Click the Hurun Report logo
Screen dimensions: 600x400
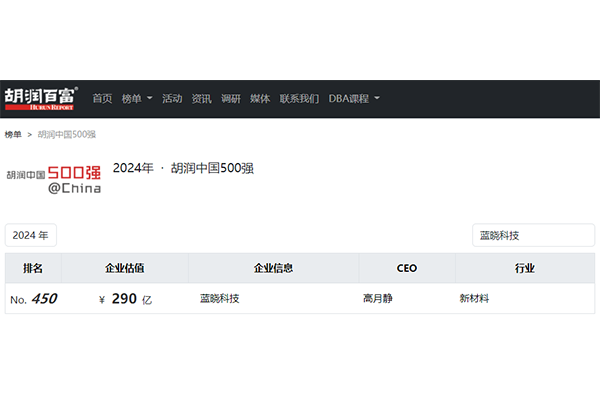coord(40,98)
